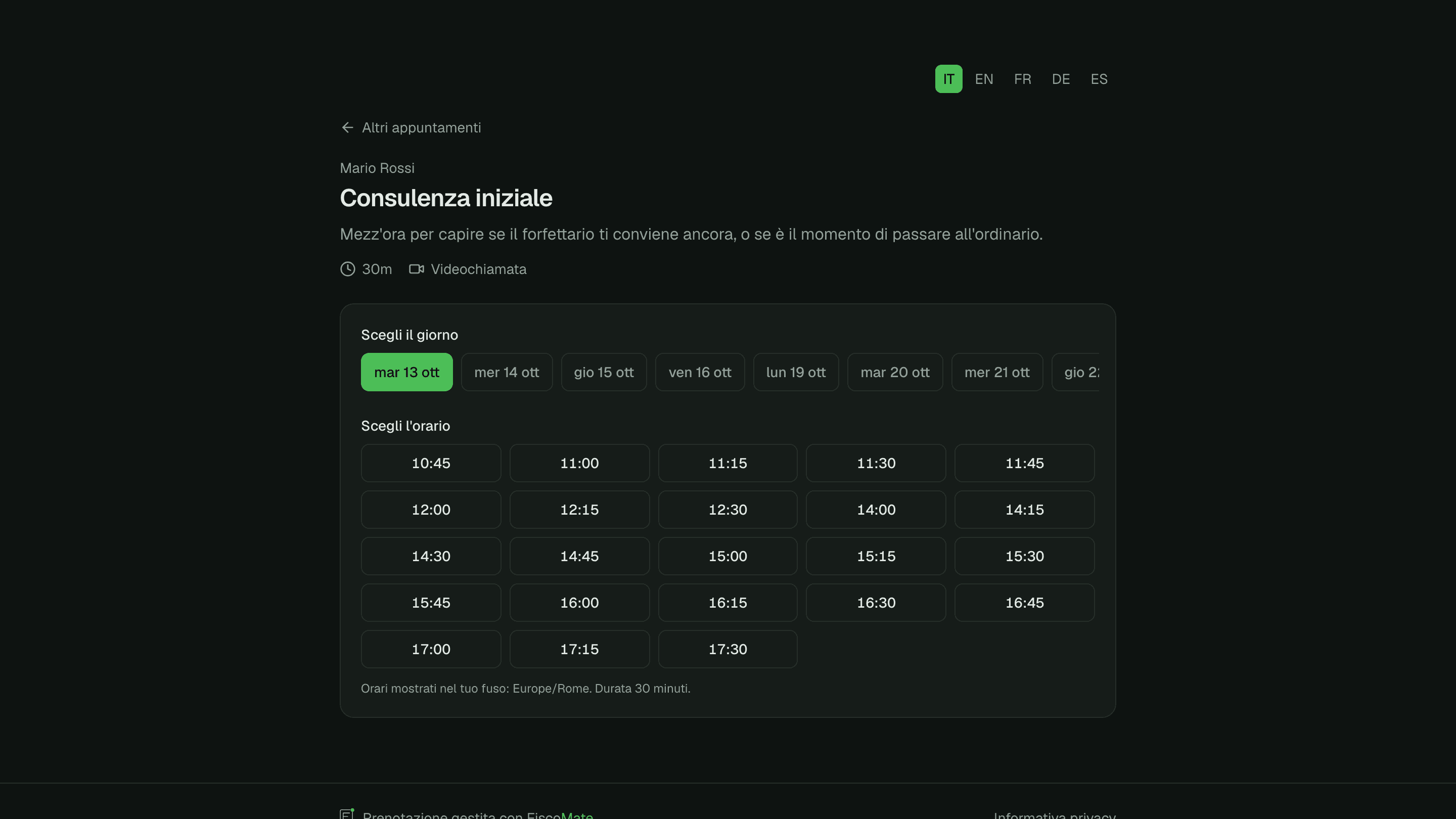Select the 12:30 time slot
The height and width of the screenshot is (819, 1456).
(x=728, y=509)
